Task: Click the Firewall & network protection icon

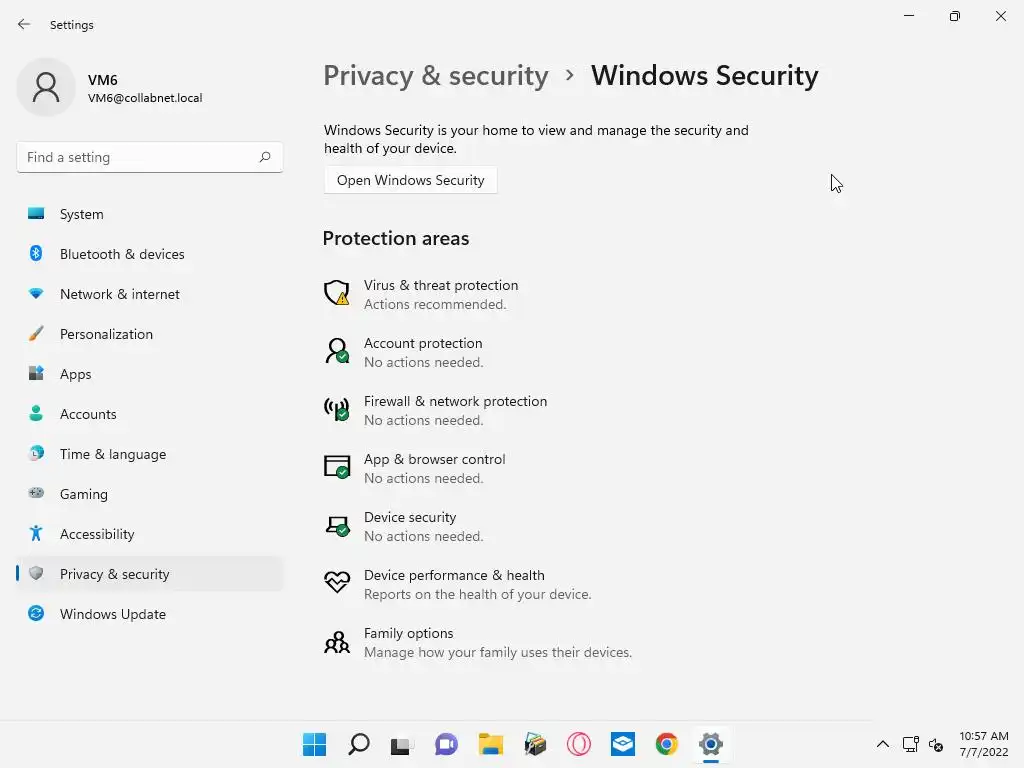Action: click(337, 409)
